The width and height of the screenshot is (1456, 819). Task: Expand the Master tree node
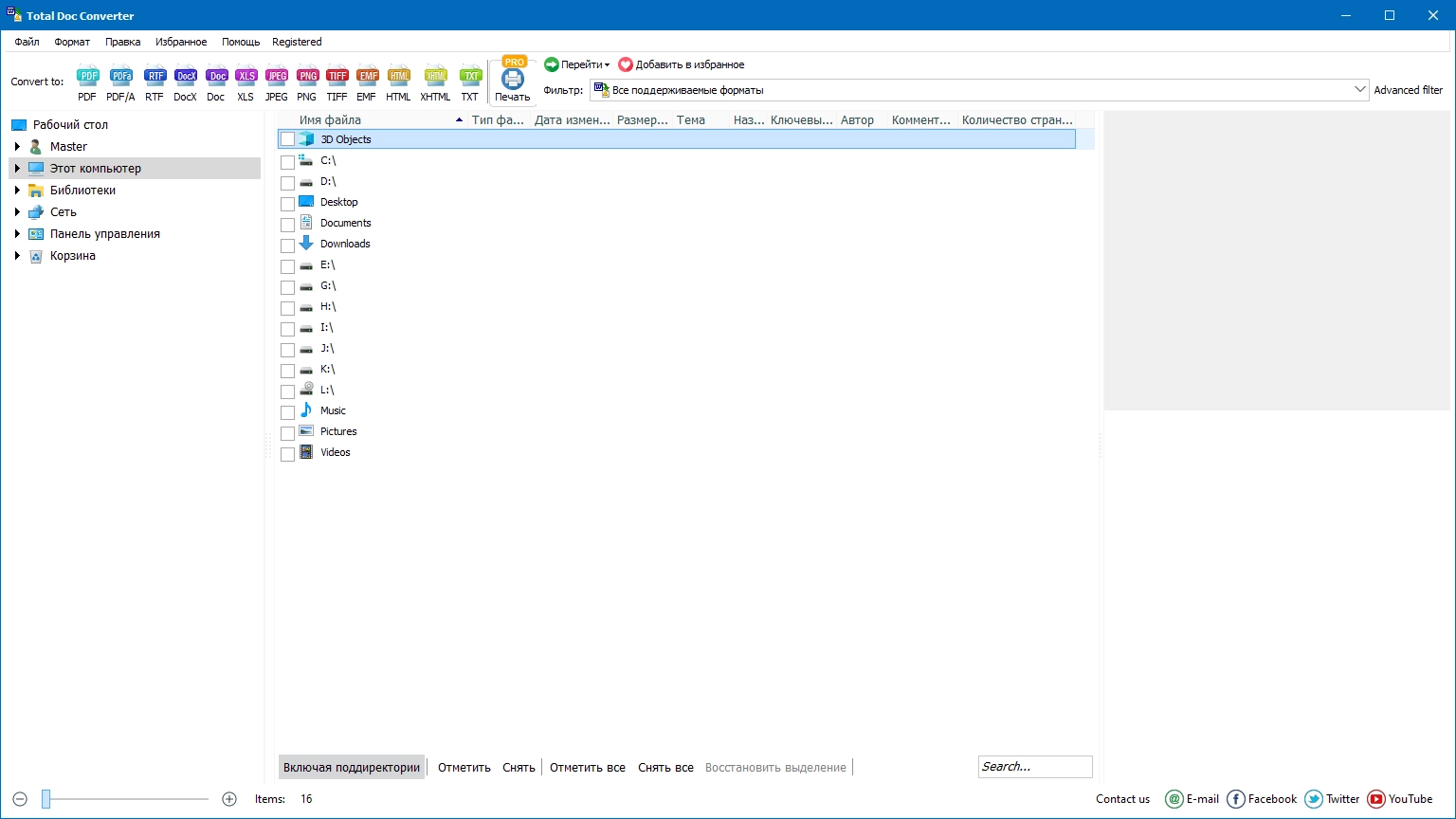click(x=17, y=147)
